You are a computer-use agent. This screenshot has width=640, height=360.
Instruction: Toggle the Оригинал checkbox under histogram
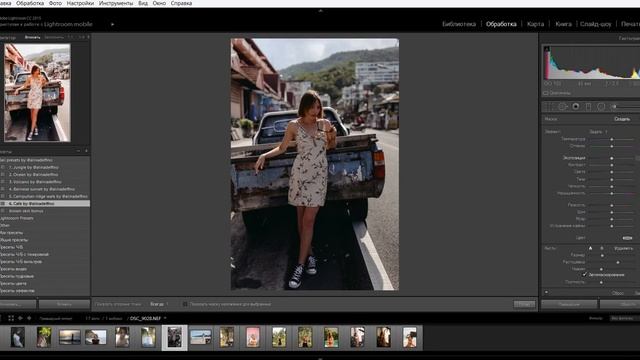tap(546, 93)
